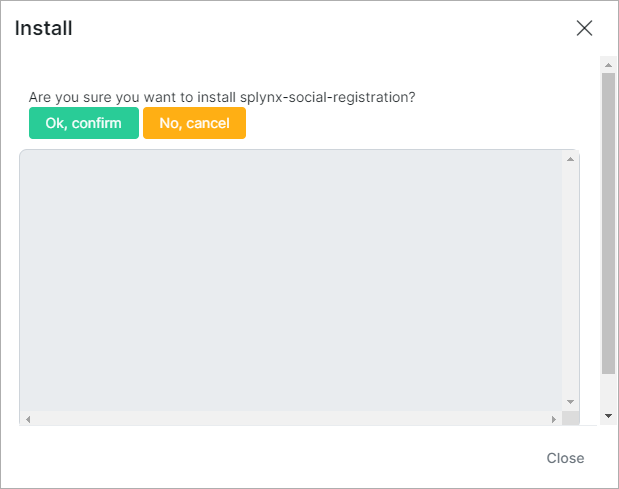Click the text area's scroll right arrow
This screenshot has width=619, height=489.
553,418
